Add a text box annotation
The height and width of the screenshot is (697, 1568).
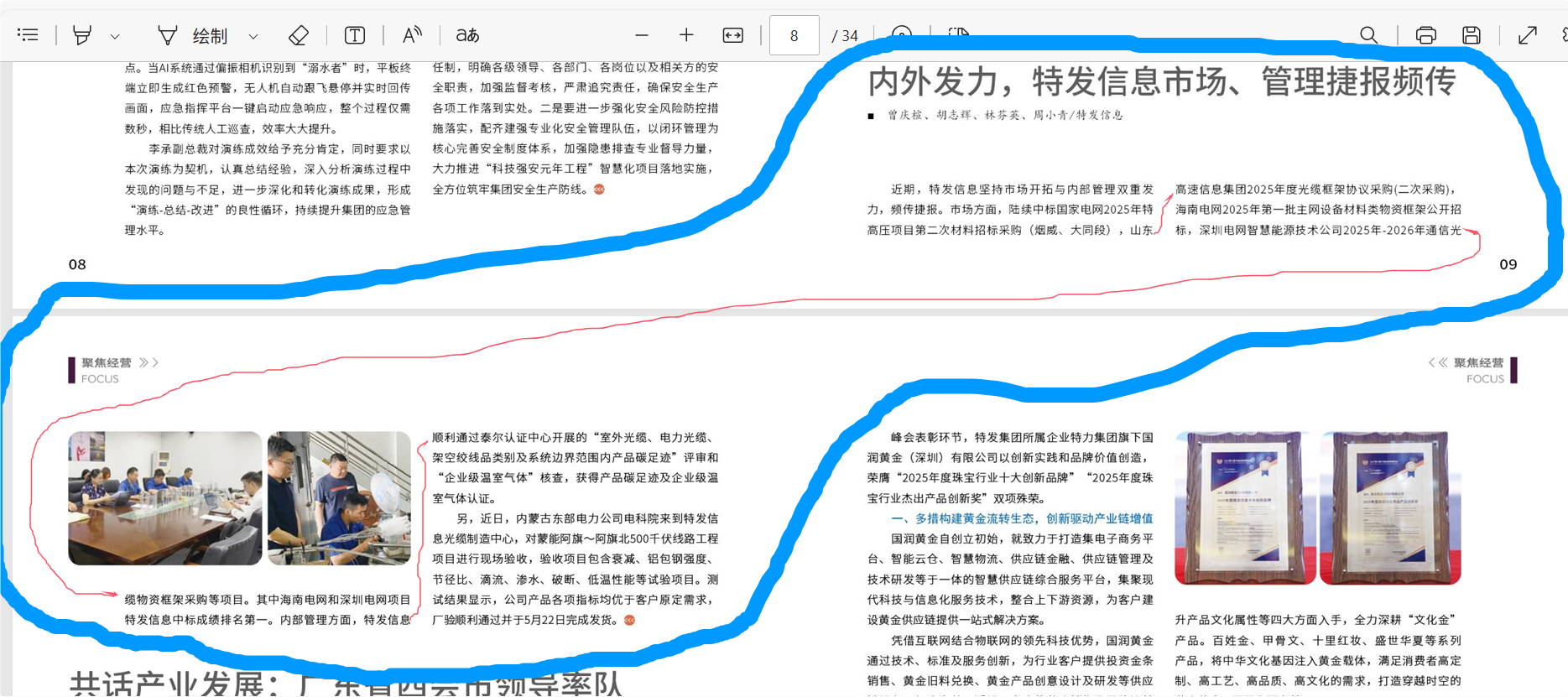click(x=355, y=35)
